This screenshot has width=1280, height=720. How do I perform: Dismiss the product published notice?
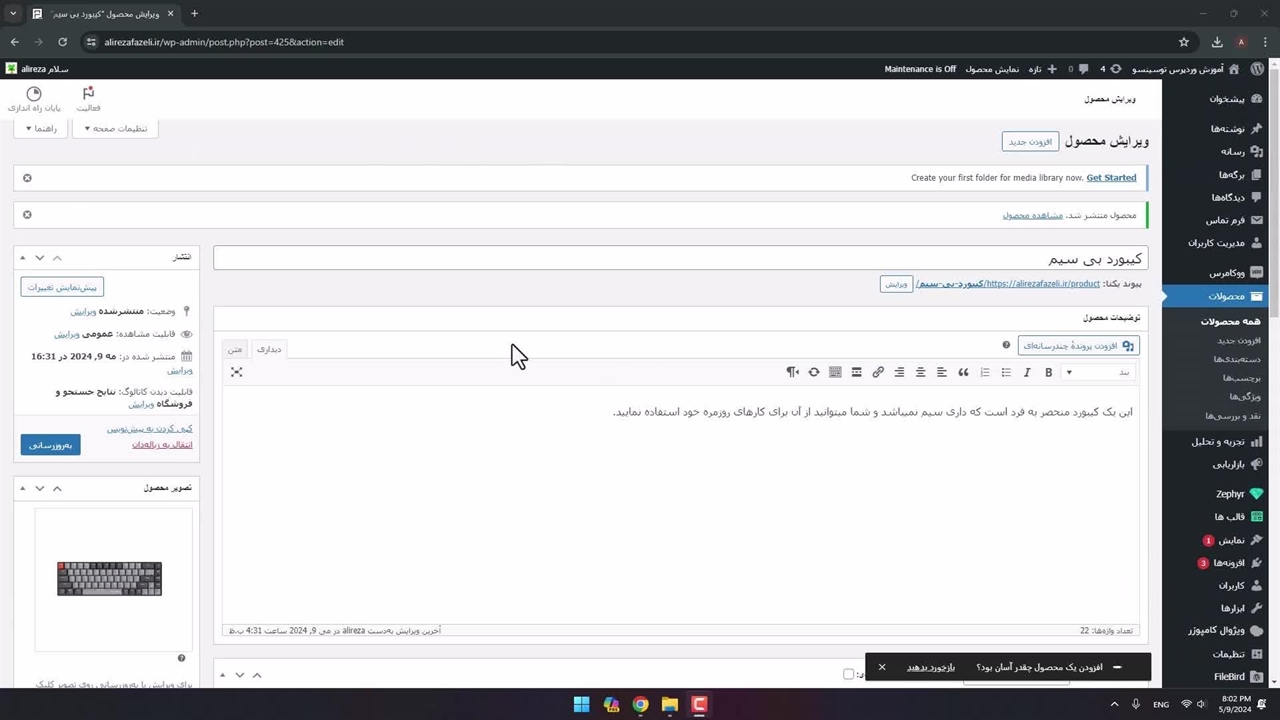(x=27, y=214)
